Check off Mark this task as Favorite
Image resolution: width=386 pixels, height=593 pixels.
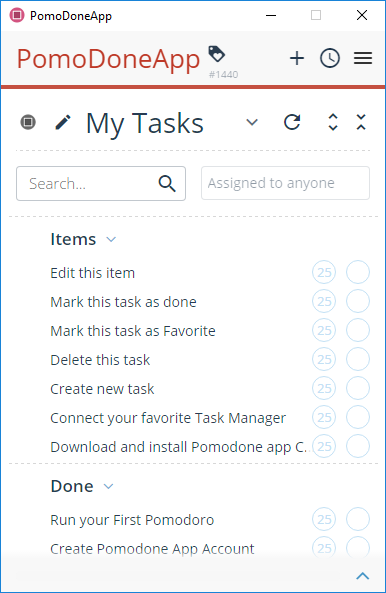coord(358,330)
